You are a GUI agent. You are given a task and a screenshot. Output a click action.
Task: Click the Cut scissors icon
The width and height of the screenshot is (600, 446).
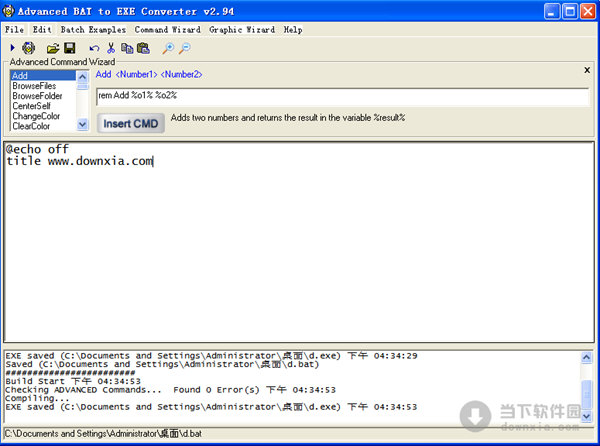coord(111,48)
